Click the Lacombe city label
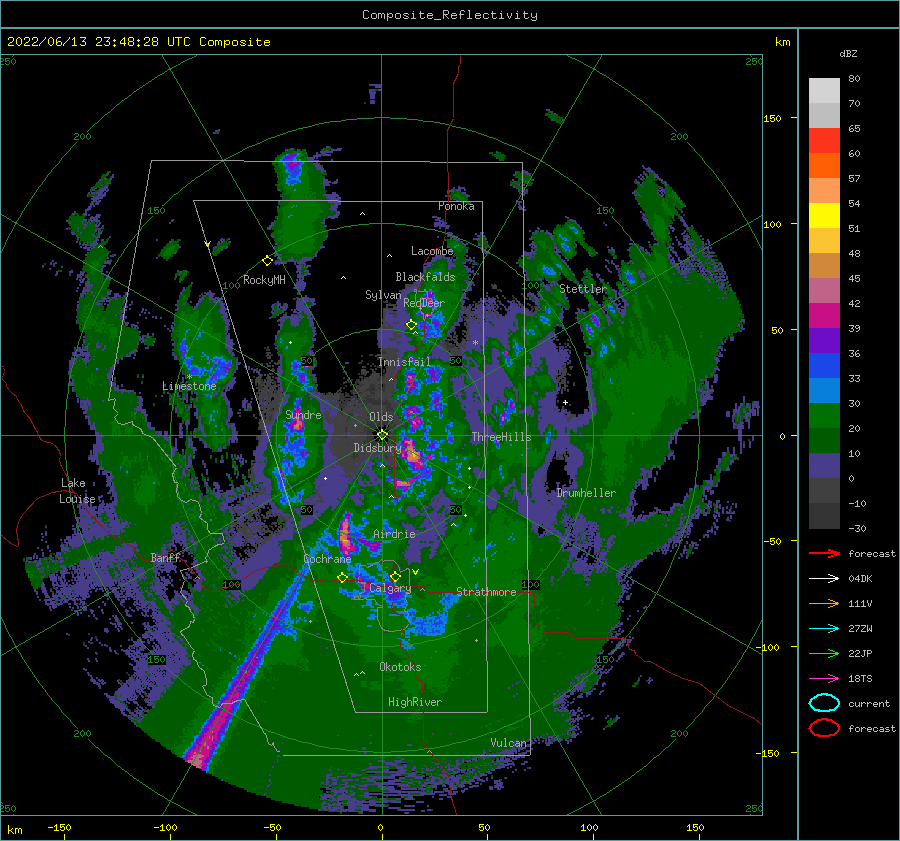This screenshot has height=841, width=900. click(x=432, y=251)
